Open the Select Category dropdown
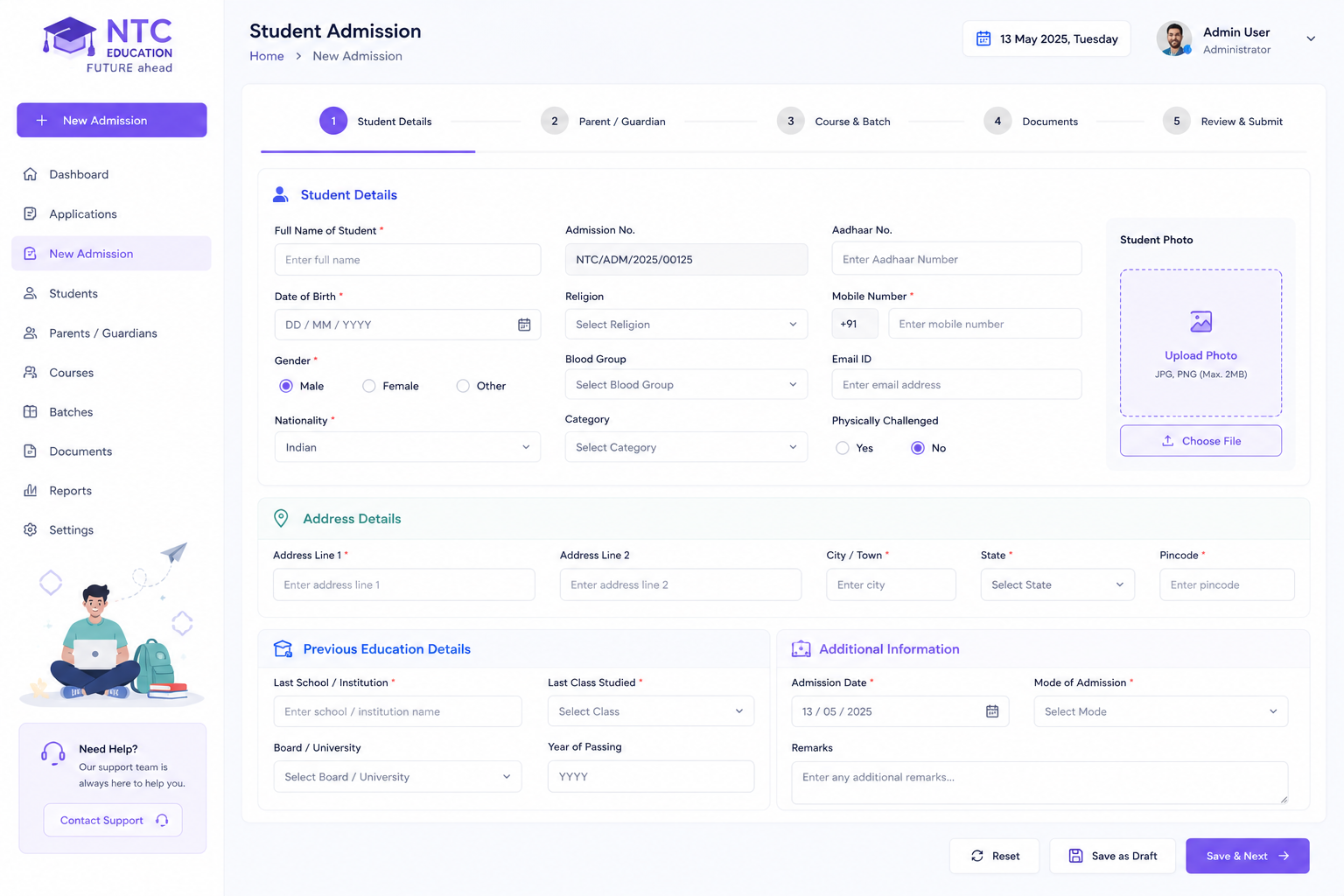The image size is (1344, 896). coord(686,447)
